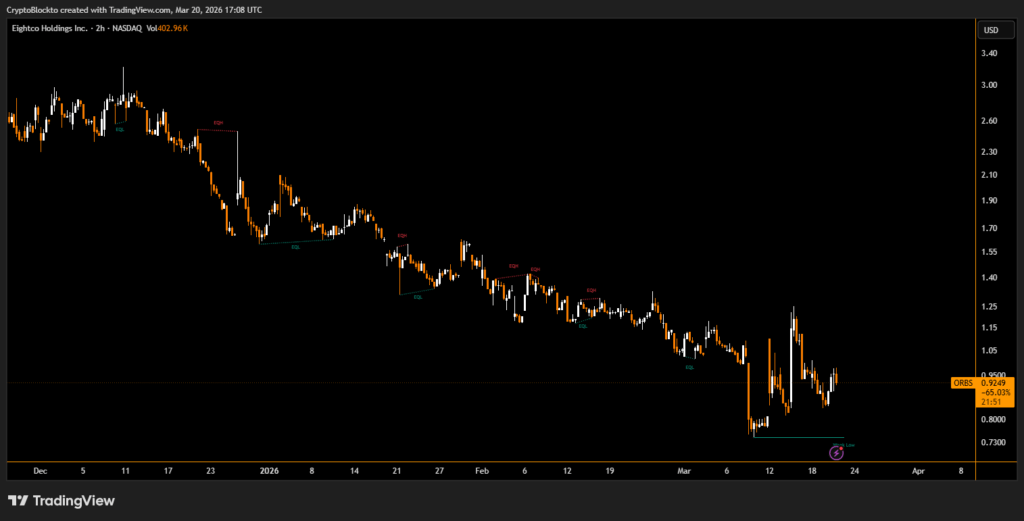
Task: Click the TradingView logo in the footer
Action: point(61,500)
